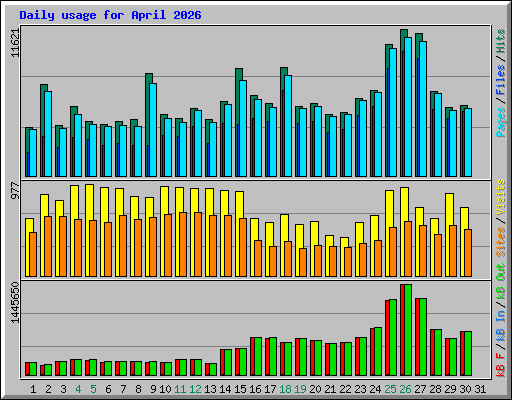This screenshot has width=512, height=400.
Task: Click the day 12 orange sites bar
Action: click(198, 245)
